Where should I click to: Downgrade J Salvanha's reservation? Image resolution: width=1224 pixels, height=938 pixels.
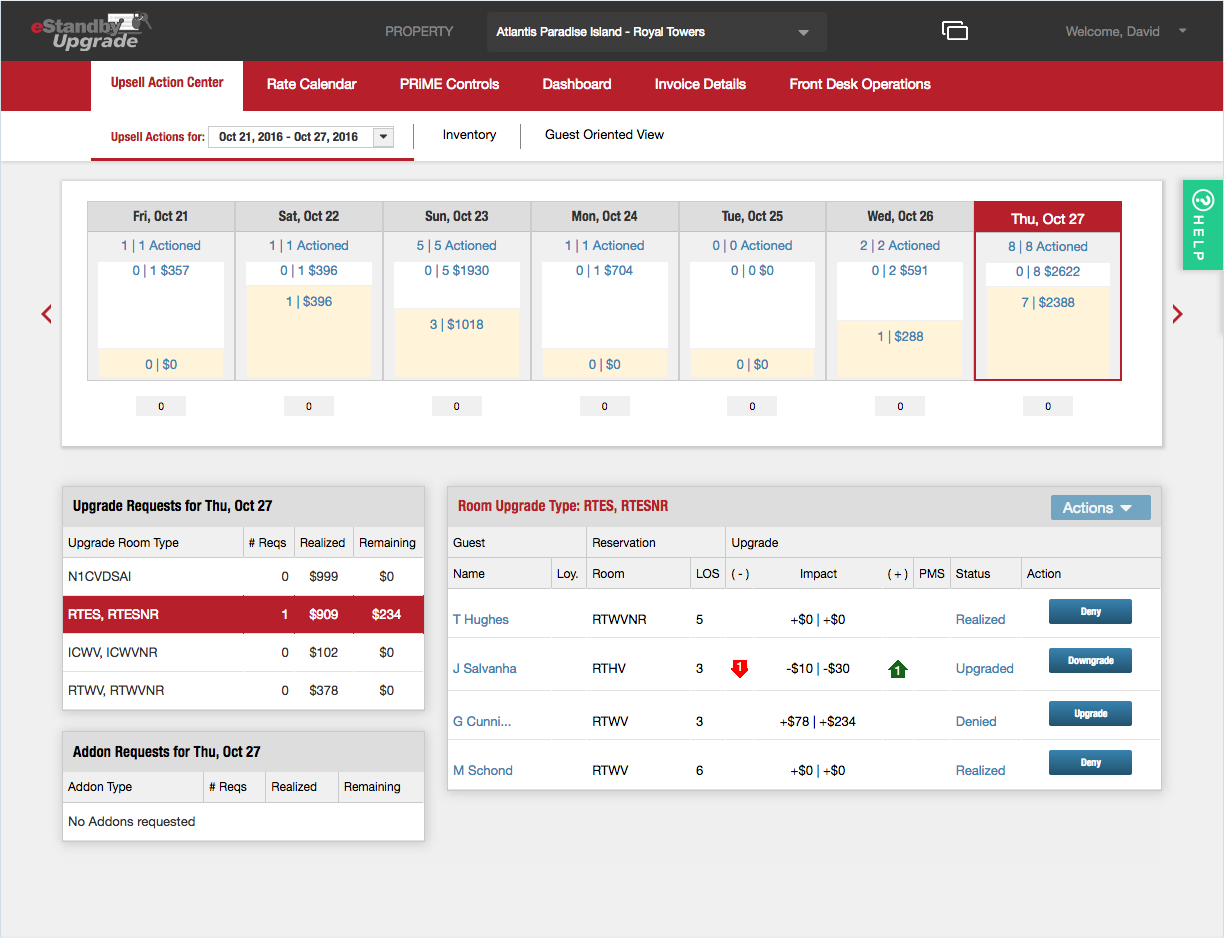pyautogui.click(x=1090, y=660)
